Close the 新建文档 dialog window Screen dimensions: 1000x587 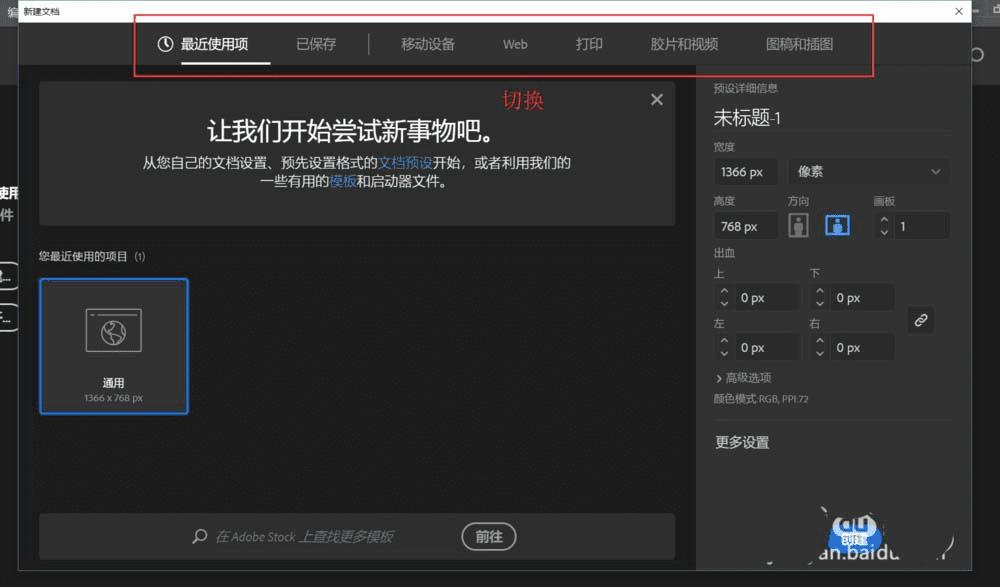pos(959,11)
